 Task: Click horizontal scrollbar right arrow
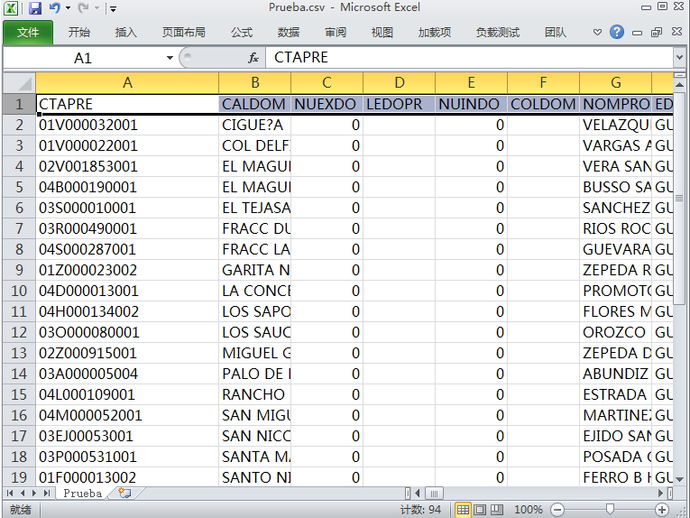click(660, 493)
